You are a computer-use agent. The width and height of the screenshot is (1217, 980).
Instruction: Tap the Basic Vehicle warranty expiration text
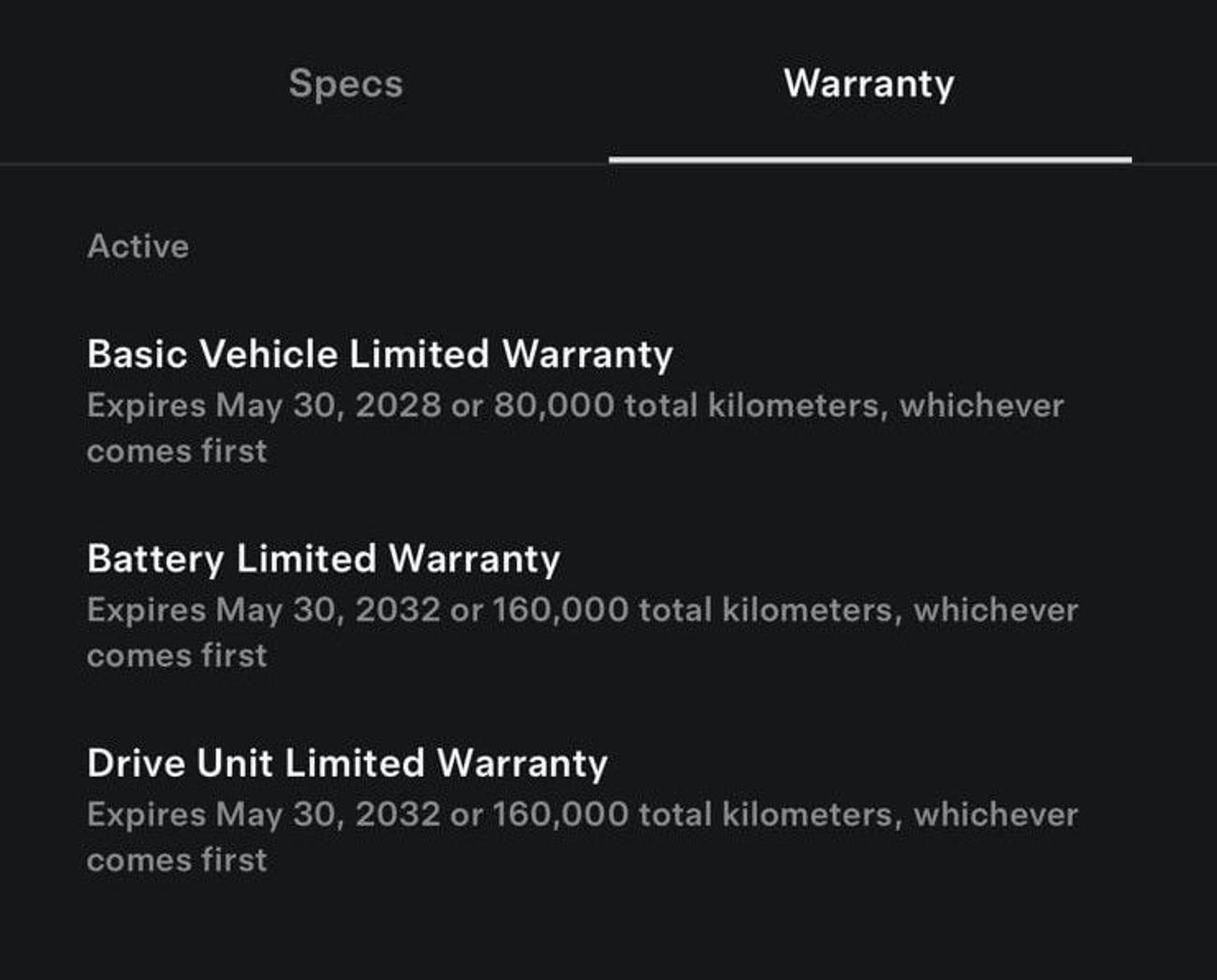click(x=576, y=404)
